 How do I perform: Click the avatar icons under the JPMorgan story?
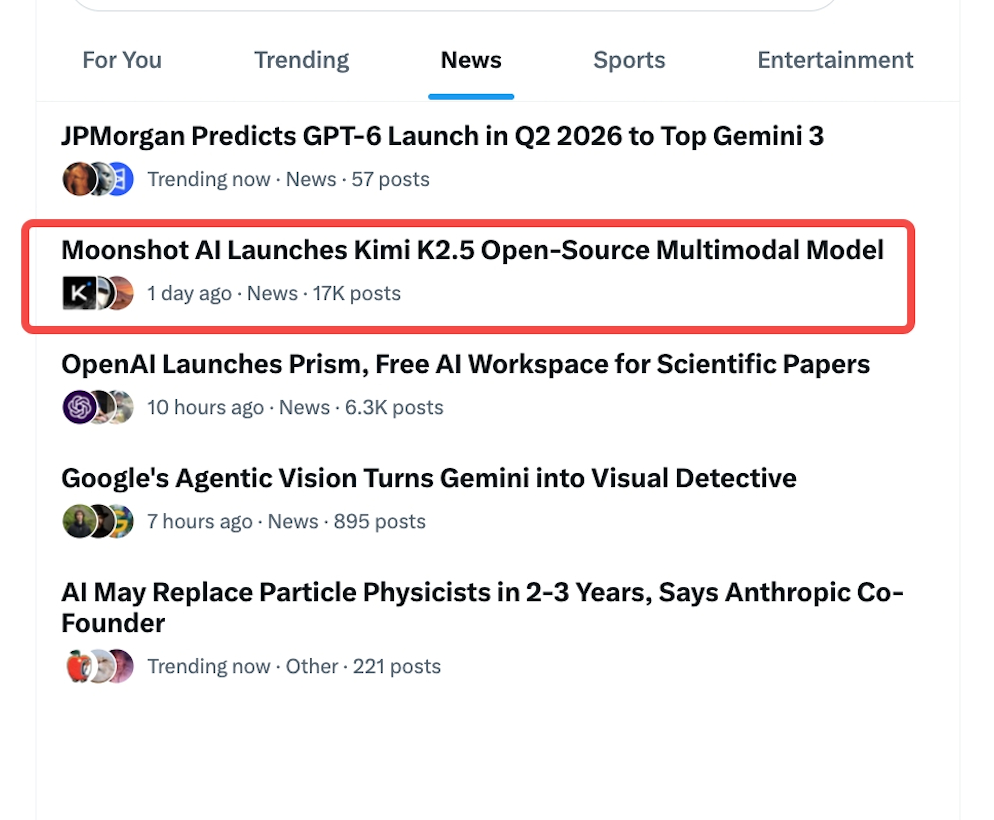coord(98,179)
